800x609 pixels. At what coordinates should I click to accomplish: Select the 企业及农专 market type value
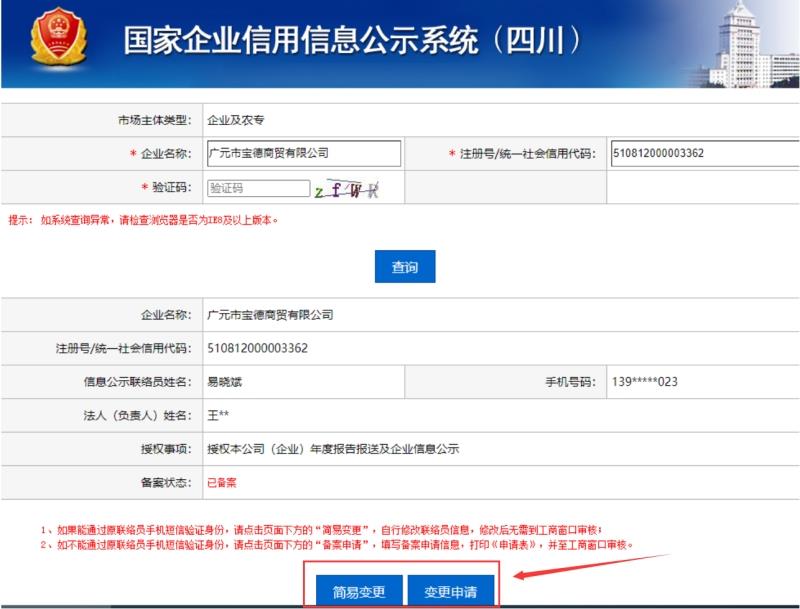coord(235,120)
